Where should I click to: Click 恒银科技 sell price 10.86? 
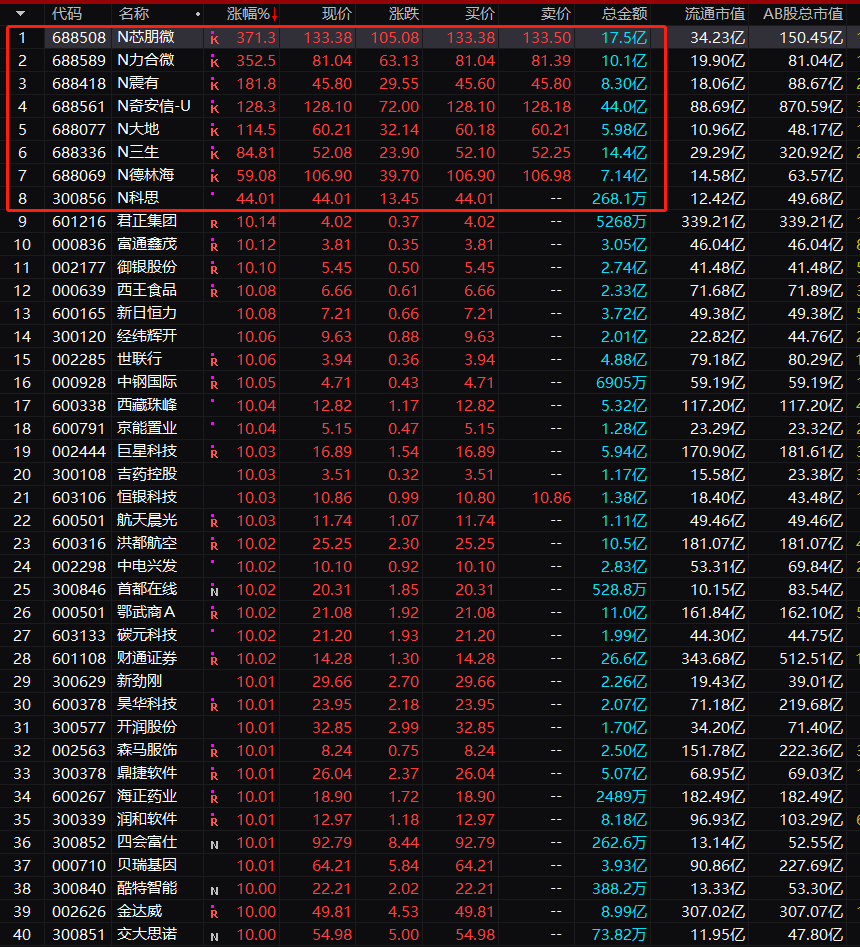point(551,498)
